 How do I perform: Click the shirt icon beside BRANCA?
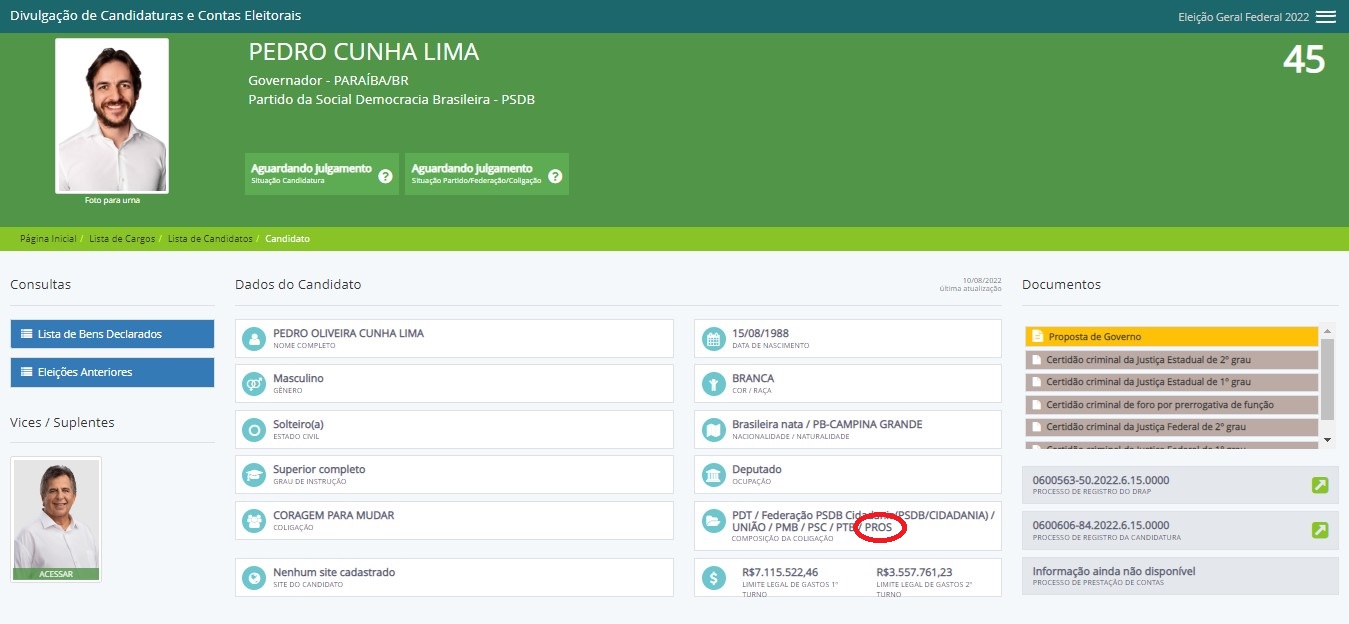714,384
